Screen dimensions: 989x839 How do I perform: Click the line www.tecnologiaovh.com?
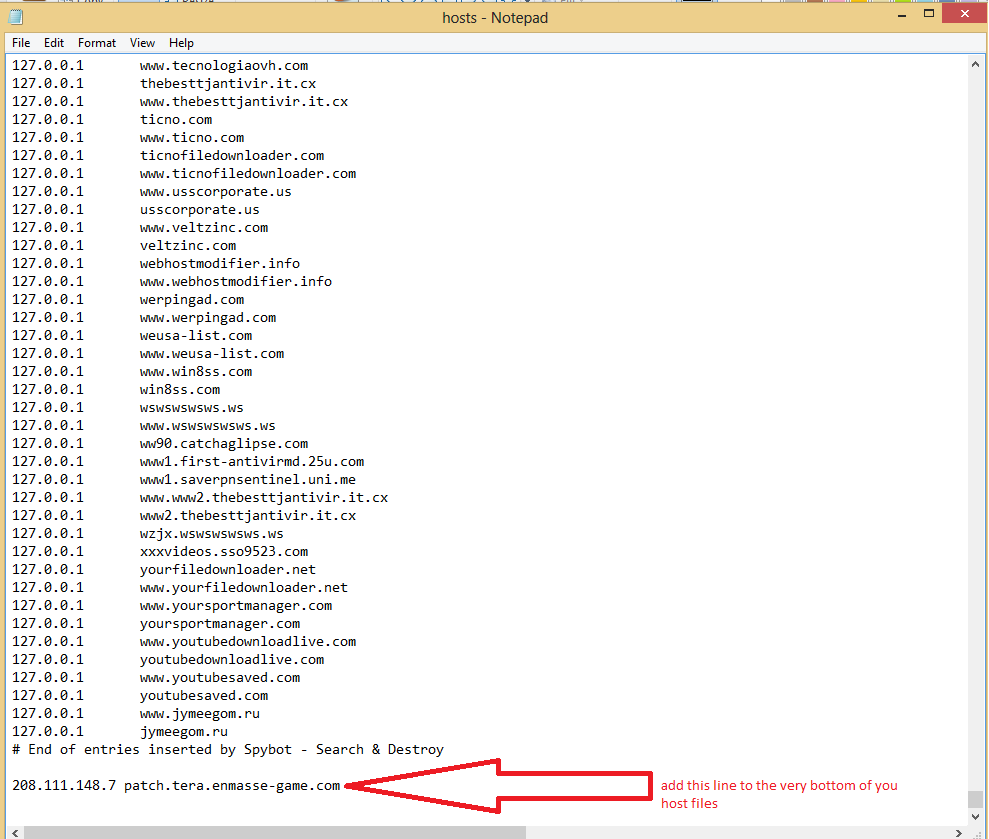point(224,66)
